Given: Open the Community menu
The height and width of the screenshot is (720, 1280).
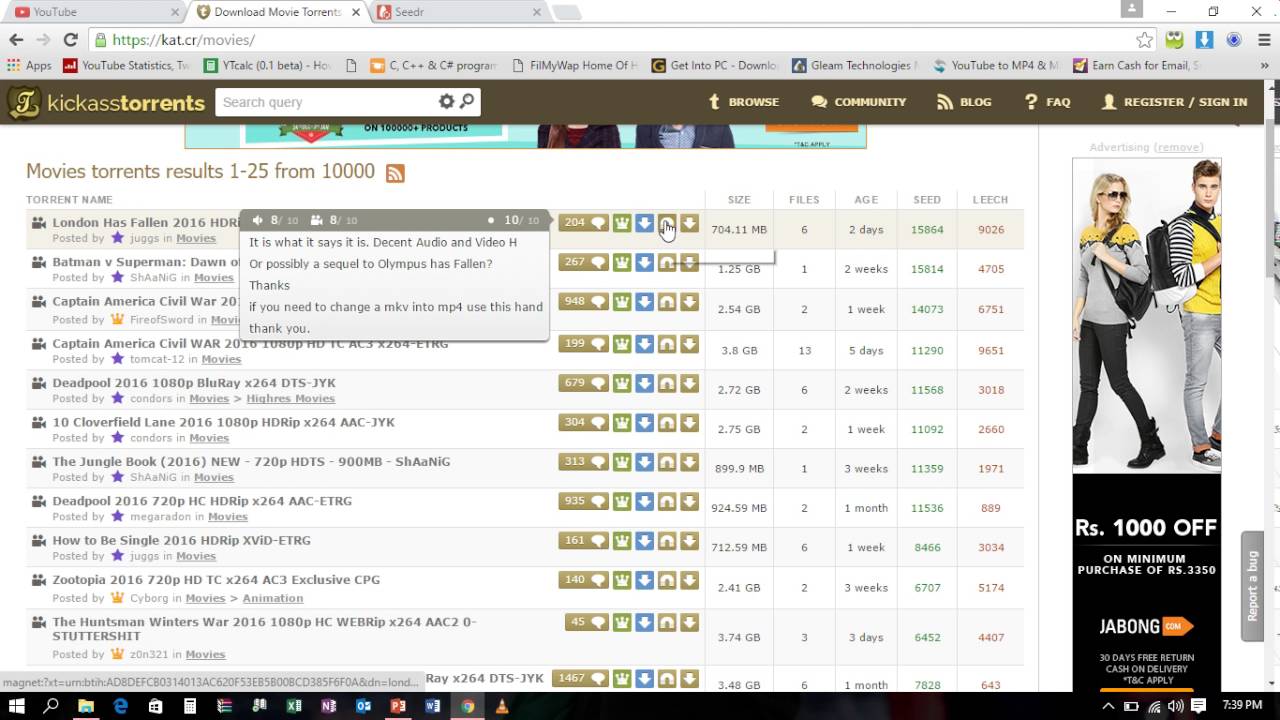Looking at the screenshot, I should click(x=859, y=102).
